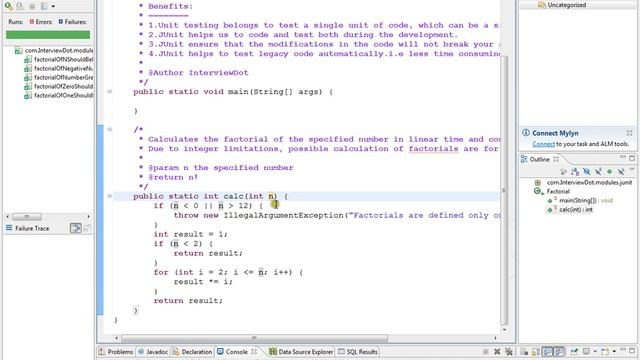Toggle the Console Show When Standard Error Changes icon
Screen dimensions: 640x360
[559, 352]
